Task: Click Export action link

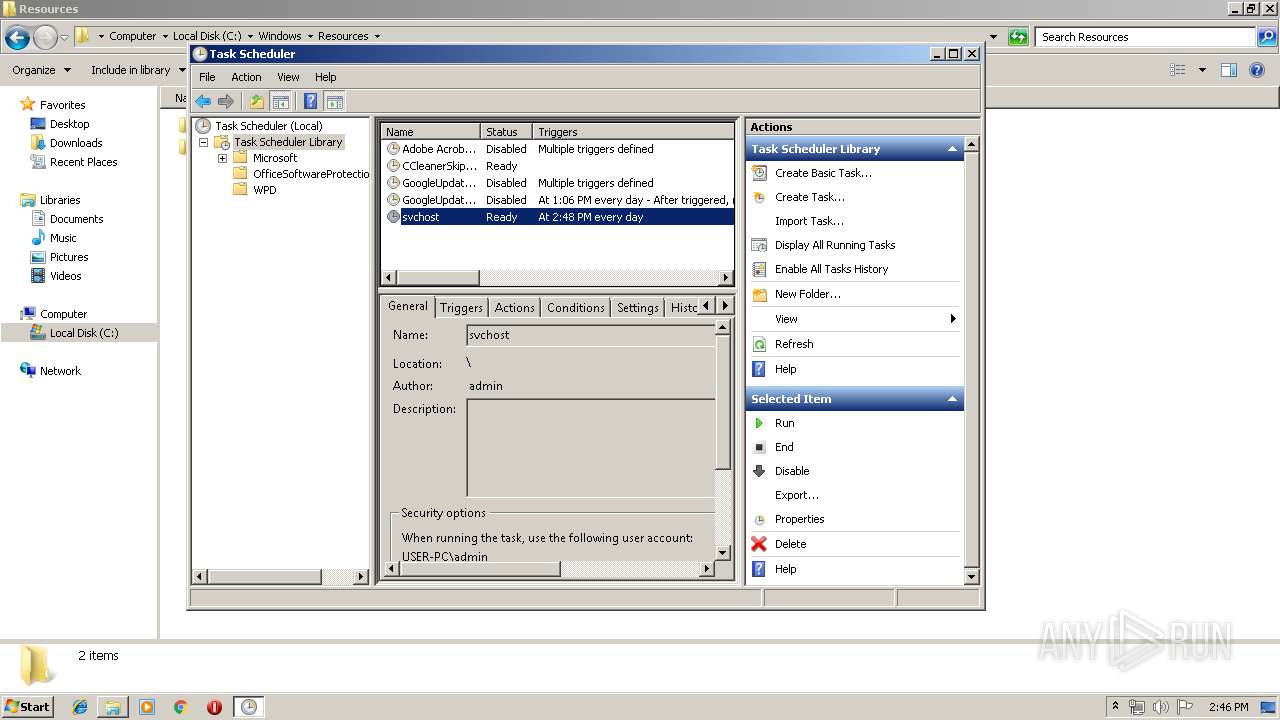Action: [797, 495]
